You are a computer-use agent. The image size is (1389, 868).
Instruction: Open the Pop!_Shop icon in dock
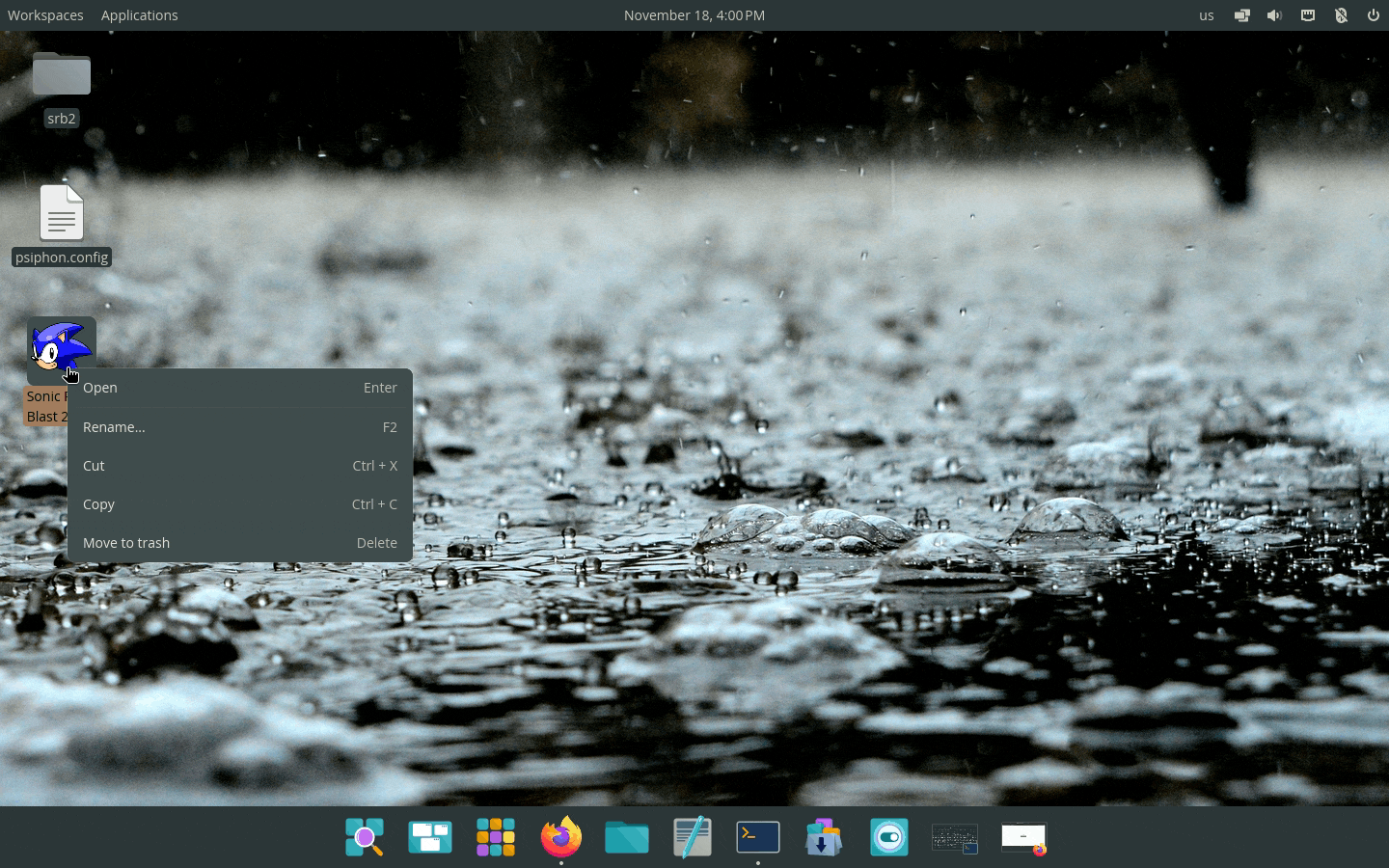coord(824,837)
